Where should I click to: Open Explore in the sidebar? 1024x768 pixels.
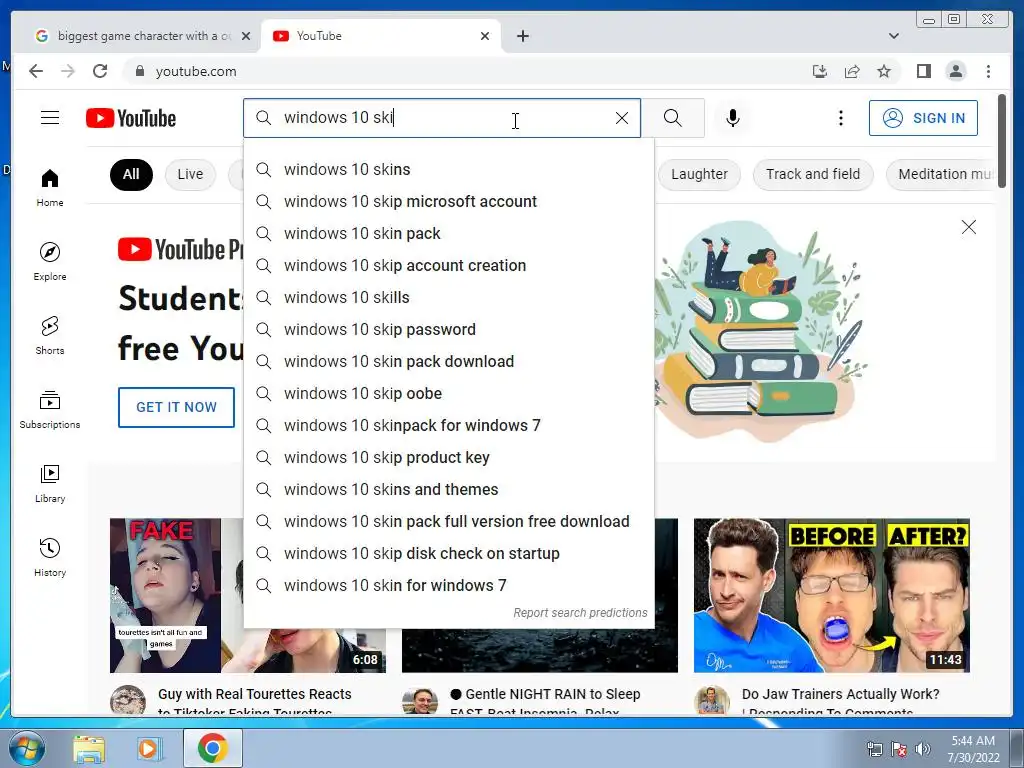coord(50,262)
